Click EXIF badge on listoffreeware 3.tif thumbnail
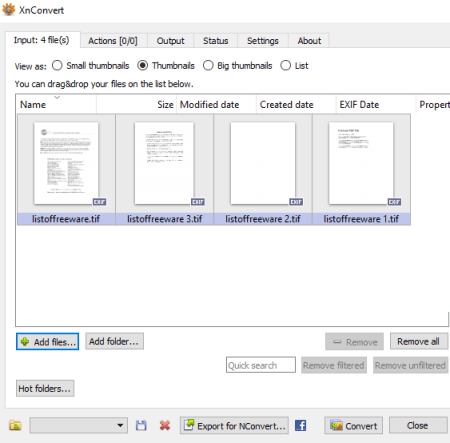The width and height of the screenshot is (450, 443). point(198,202)
